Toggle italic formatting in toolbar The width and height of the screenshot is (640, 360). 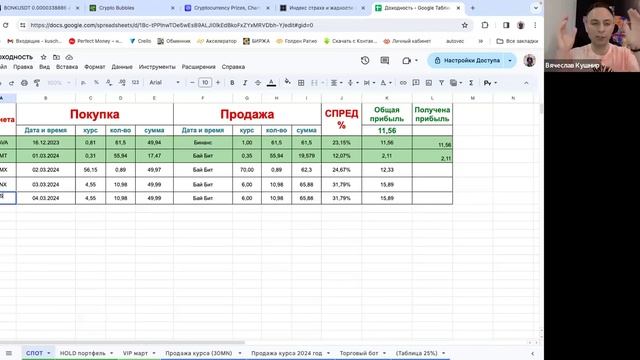pyautogui.click(x=245, y=83)
